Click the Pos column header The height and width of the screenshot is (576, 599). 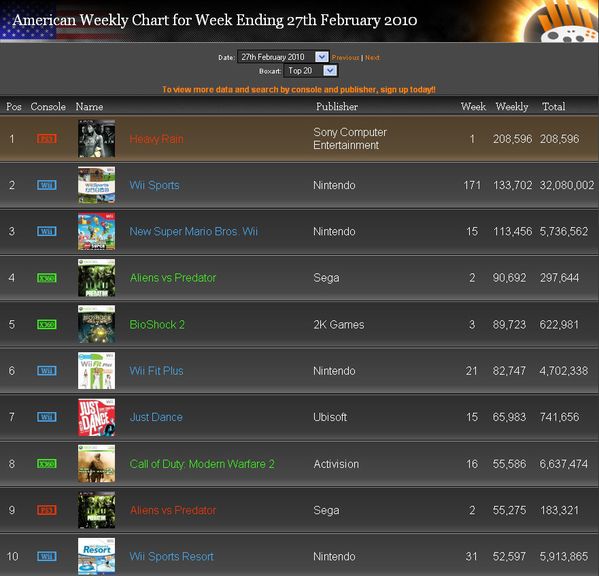coord(14,107)
